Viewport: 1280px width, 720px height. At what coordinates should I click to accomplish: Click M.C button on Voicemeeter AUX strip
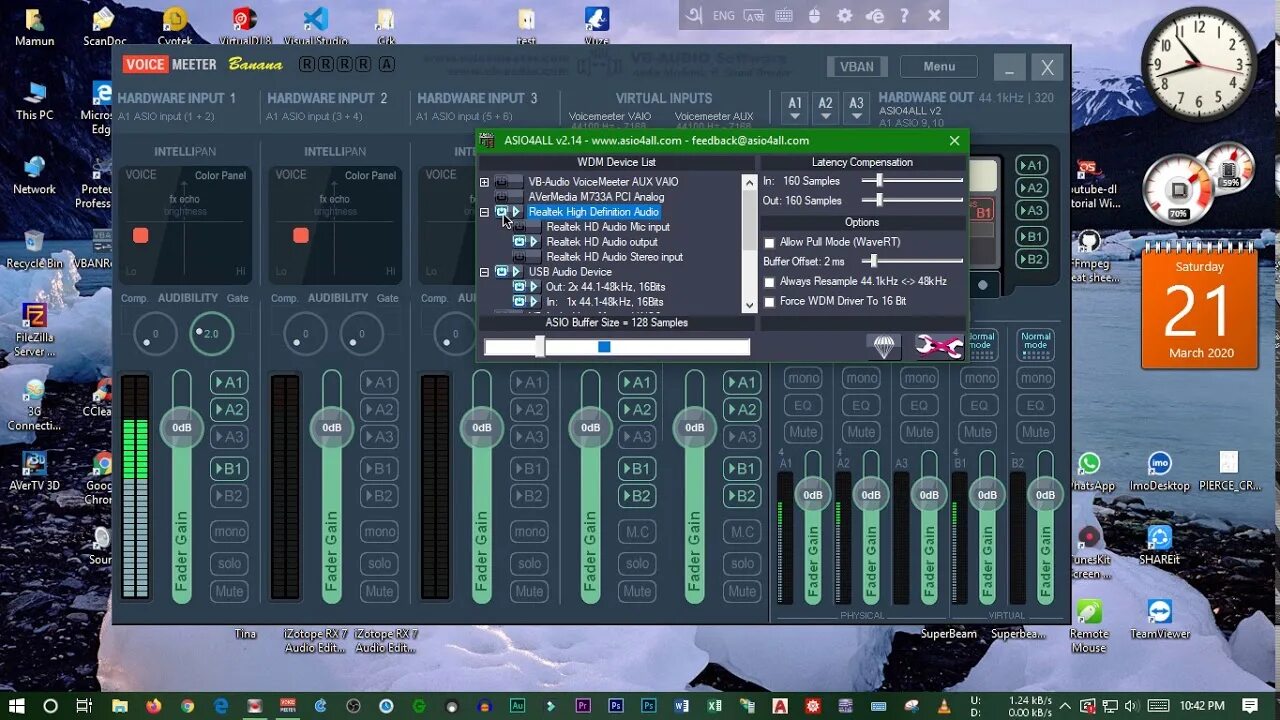741,532
